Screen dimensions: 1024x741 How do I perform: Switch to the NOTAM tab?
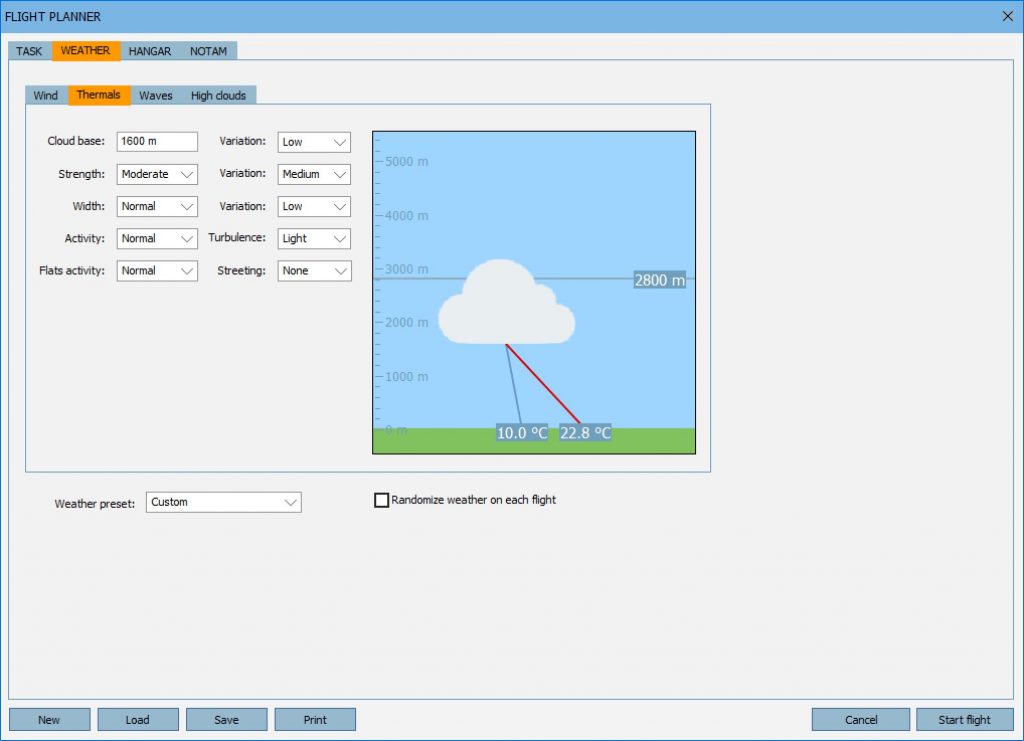[209, 51]
